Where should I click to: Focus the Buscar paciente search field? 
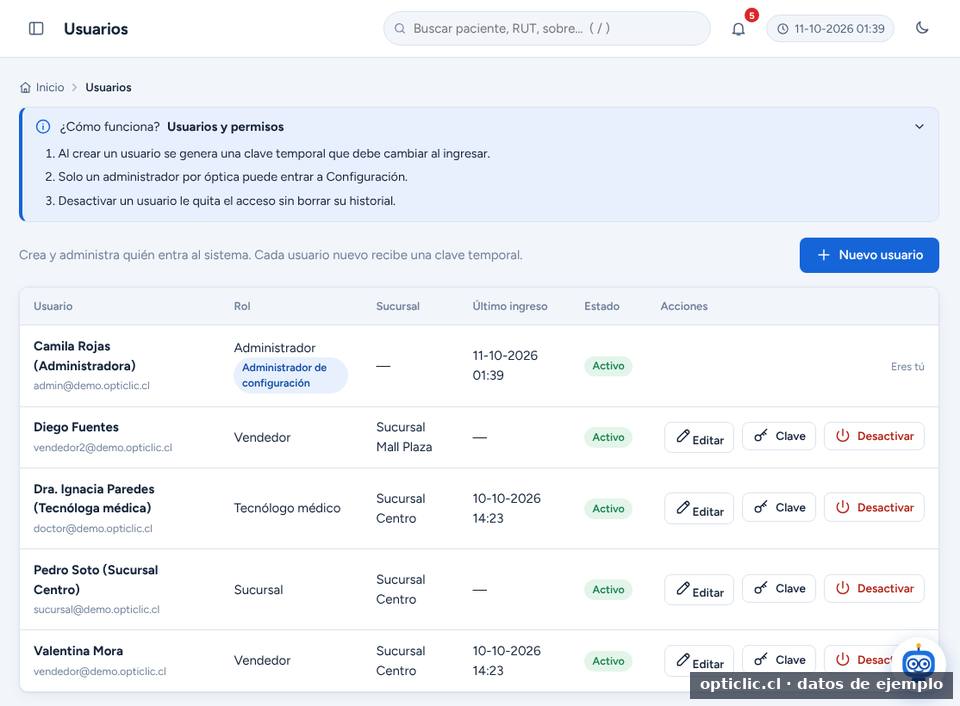(x=547, y=29)
